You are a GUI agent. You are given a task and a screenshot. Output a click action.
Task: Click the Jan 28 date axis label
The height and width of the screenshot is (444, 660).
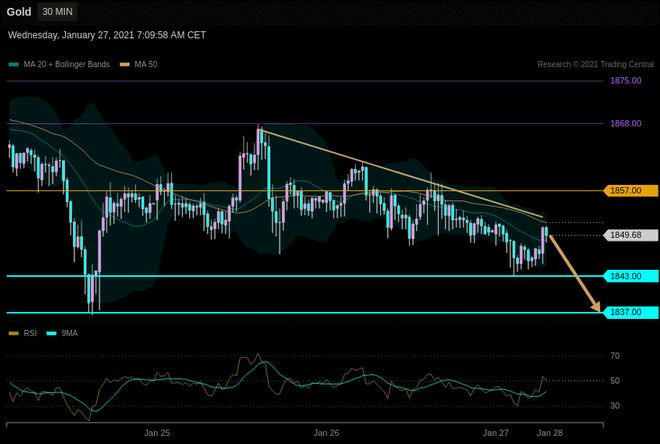pos(549,433)
